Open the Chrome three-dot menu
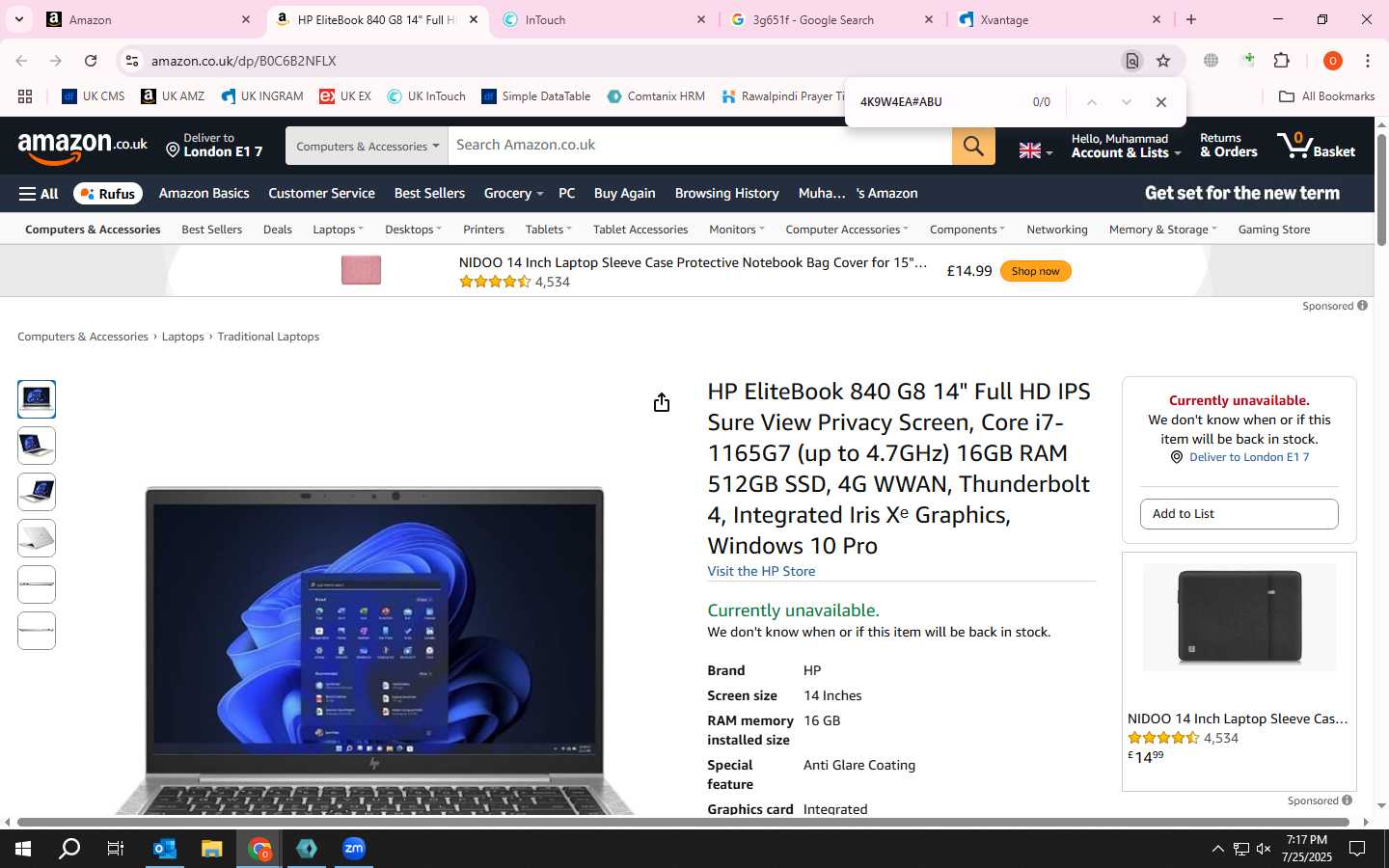1389x868 pixels. (x=1368, y=61)
